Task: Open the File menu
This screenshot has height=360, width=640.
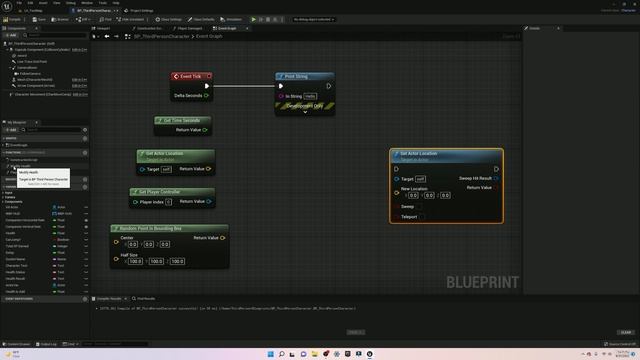Action: [x=19, y=3]
